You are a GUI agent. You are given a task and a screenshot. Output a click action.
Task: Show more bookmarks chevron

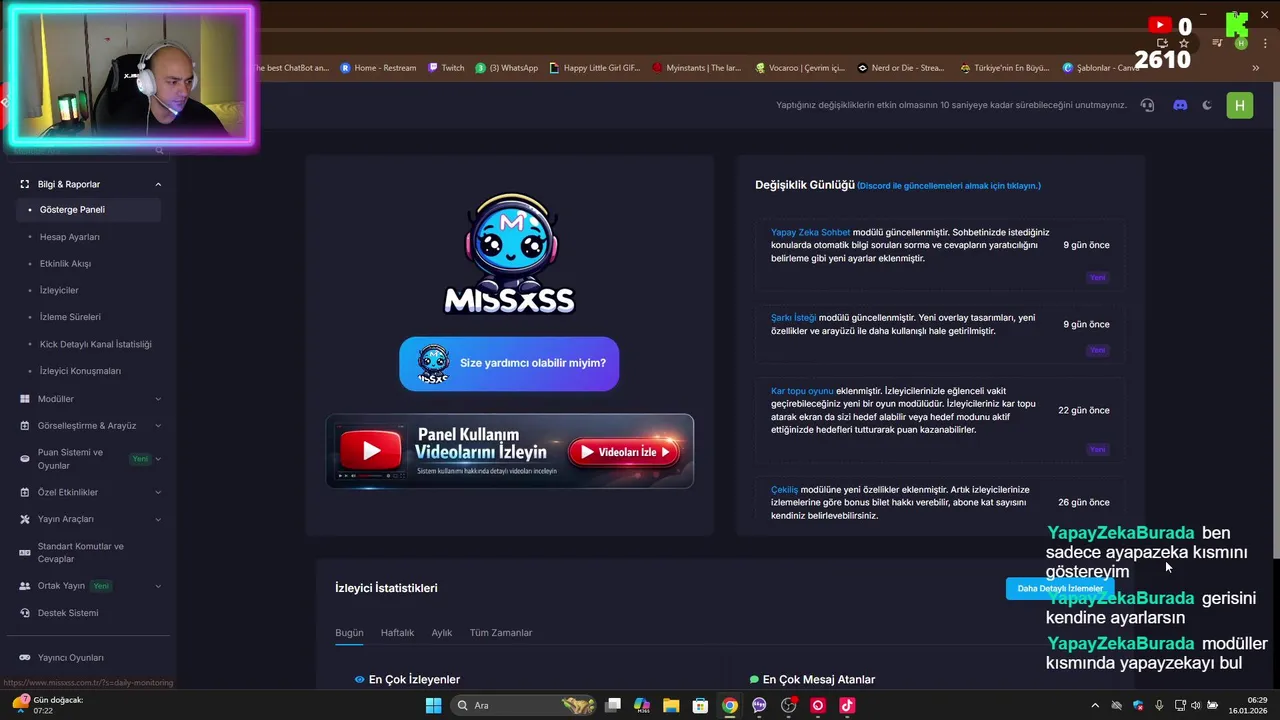pyautogui.click(x=1255, y=68)
